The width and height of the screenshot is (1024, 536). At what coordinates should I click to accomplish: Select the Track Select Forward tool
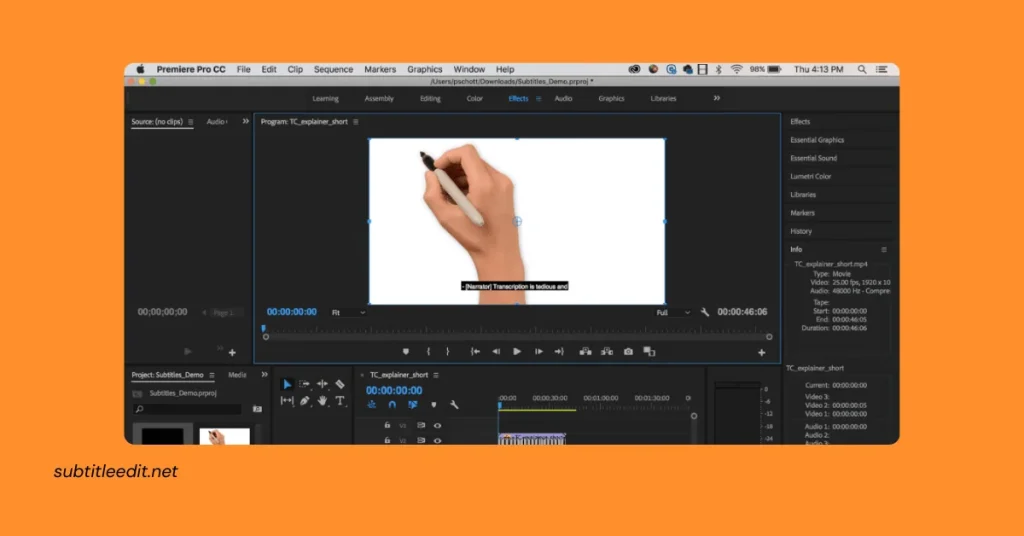pyautogui.click(x=304, y=384)
